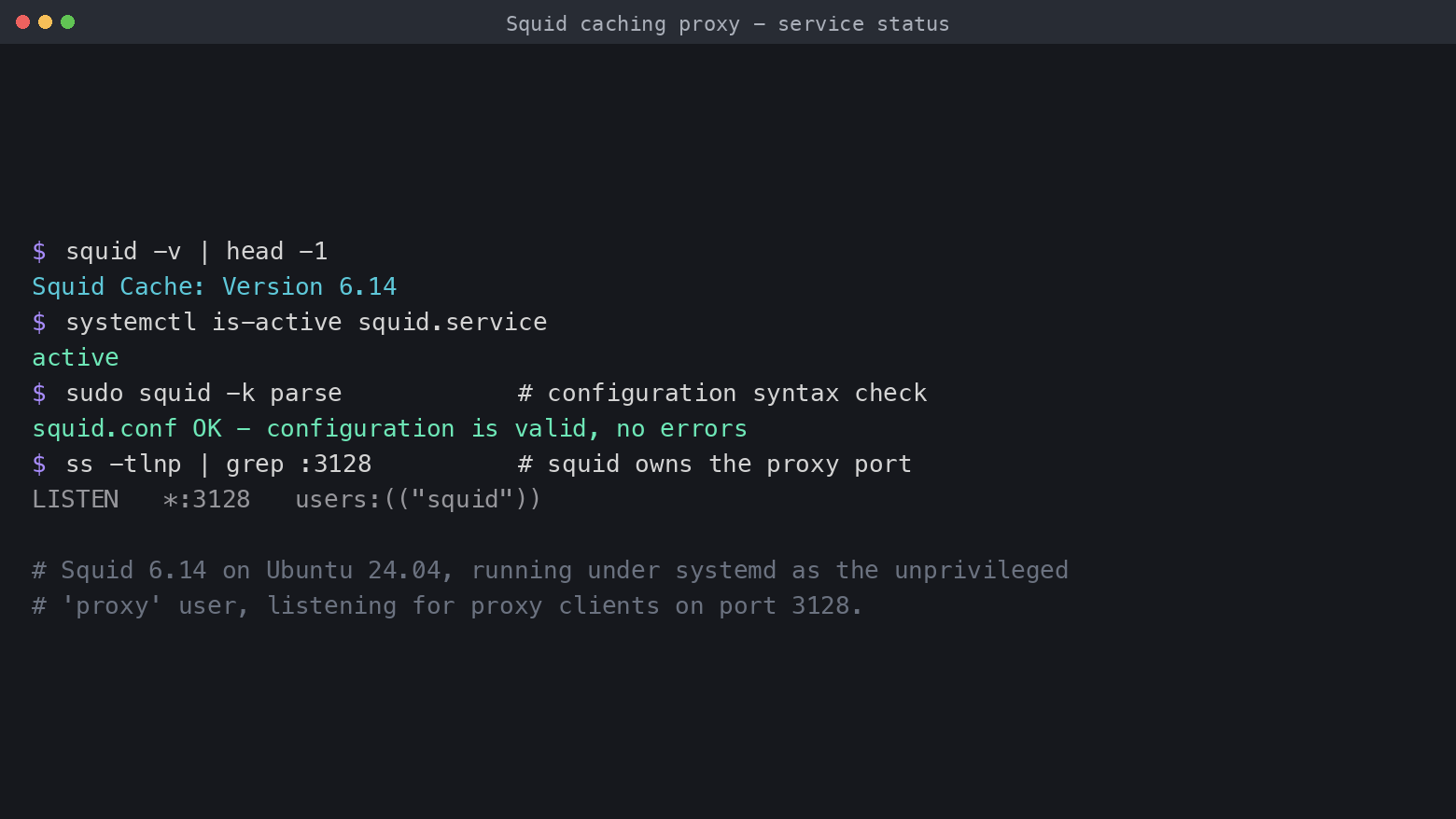Select 'squid.conf OK – configuration is valid, no errors'
1456x819 pixels.
point(389,429)
